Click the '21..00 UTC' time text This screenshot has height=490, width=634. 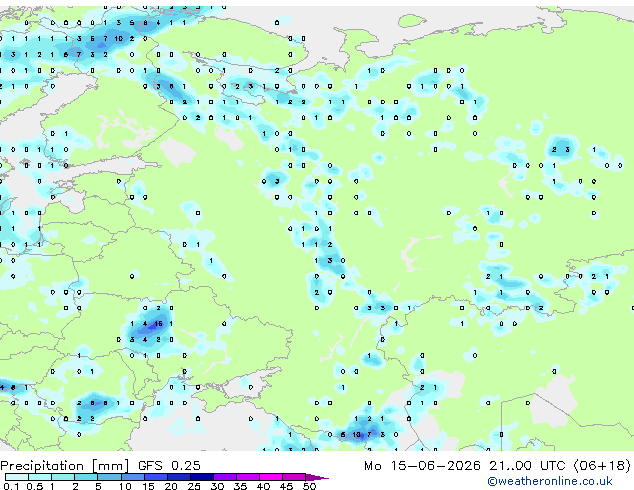click(x=527, y=466)
